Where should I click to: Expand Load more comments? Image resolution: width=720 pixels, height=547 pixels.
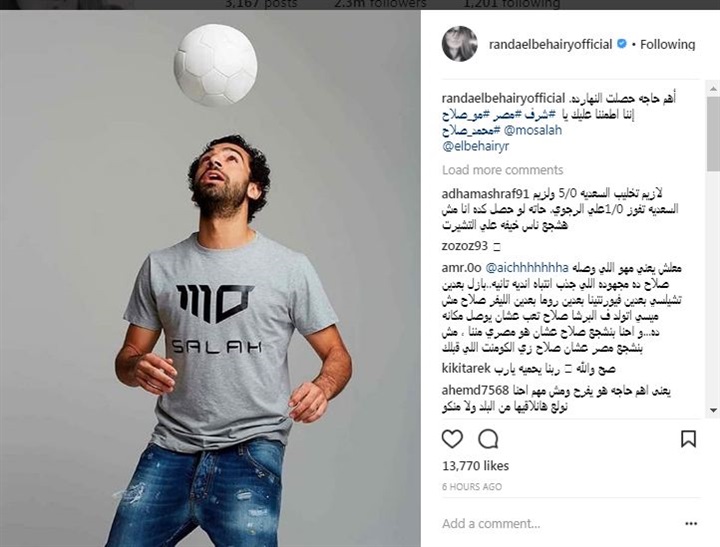[502, 170]
